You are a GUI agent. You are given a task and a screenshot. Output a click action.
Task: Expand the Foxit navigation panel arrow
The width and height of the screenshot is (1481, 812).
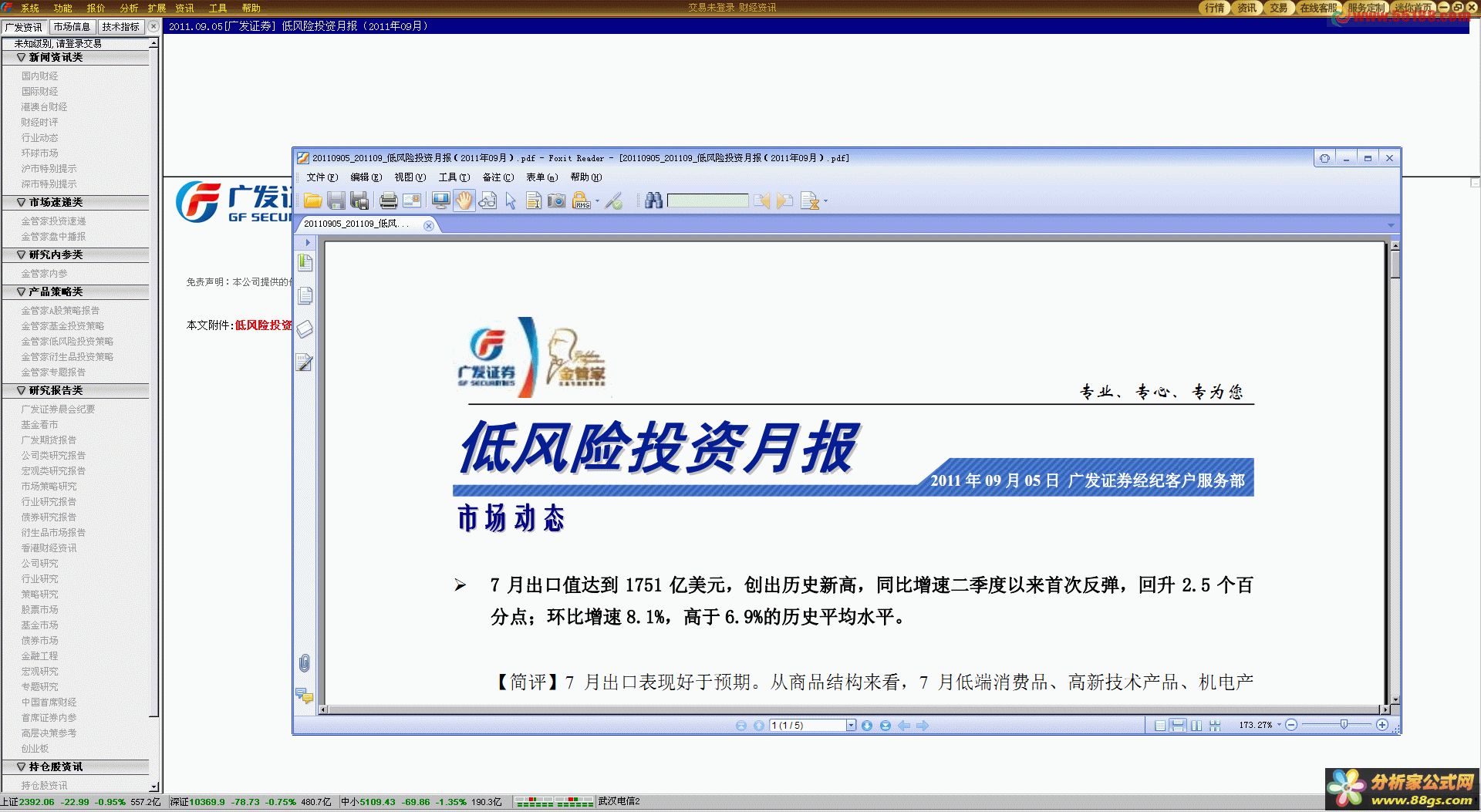307,242
